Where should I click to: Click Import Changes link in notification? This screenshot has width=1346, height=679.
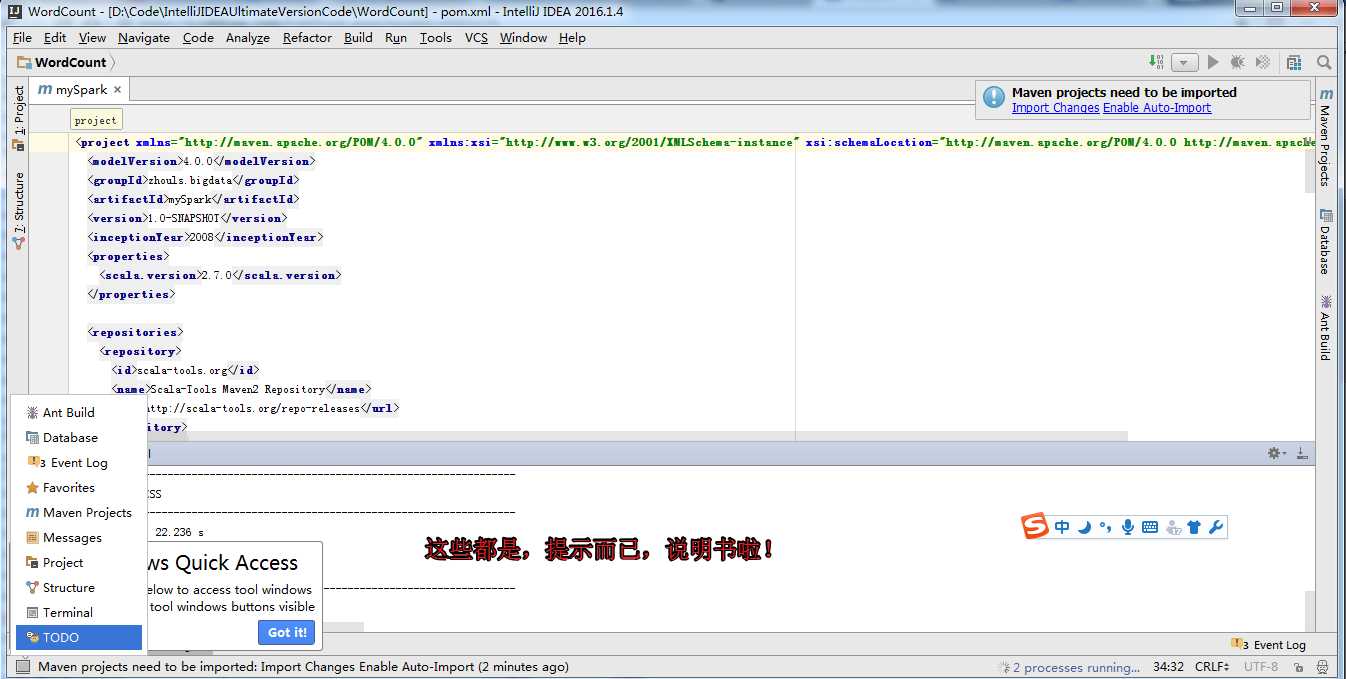(1055, 108)
